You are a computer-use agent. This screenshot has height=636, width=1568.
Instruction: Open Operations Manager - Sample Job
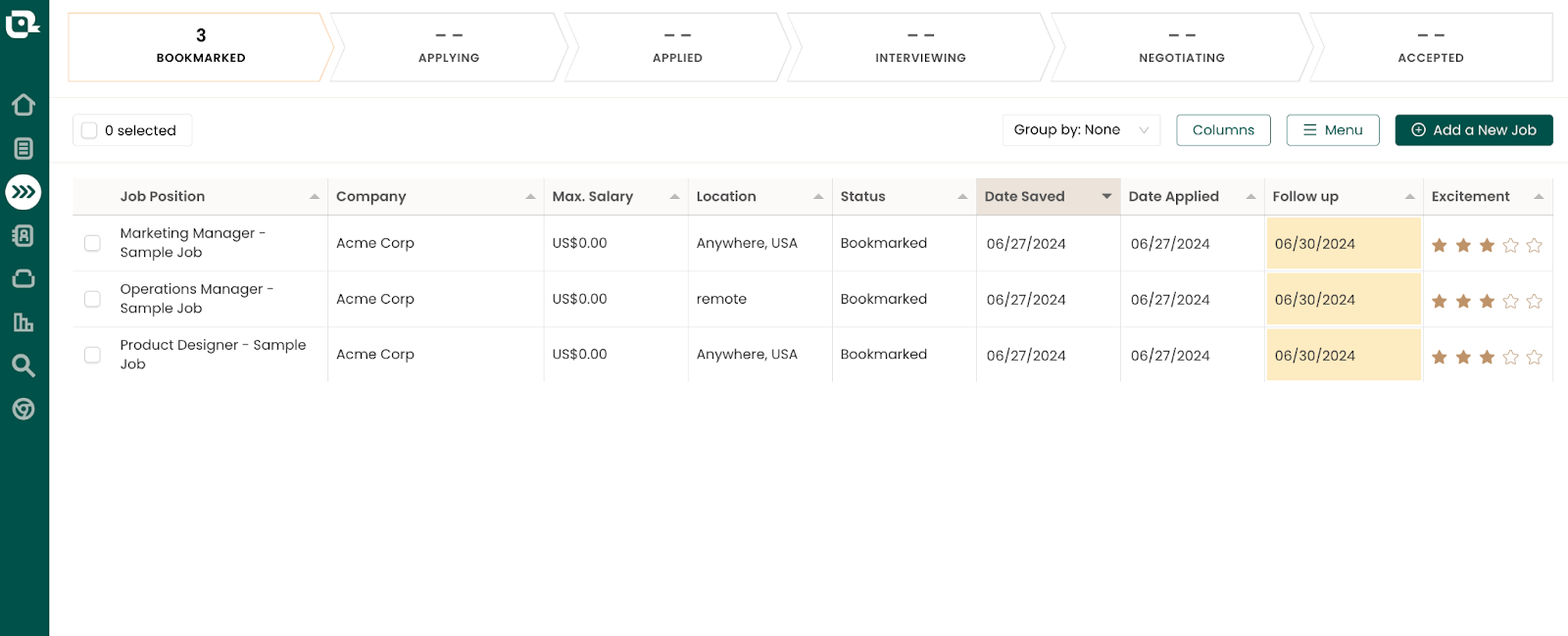(x=197, y=299)
